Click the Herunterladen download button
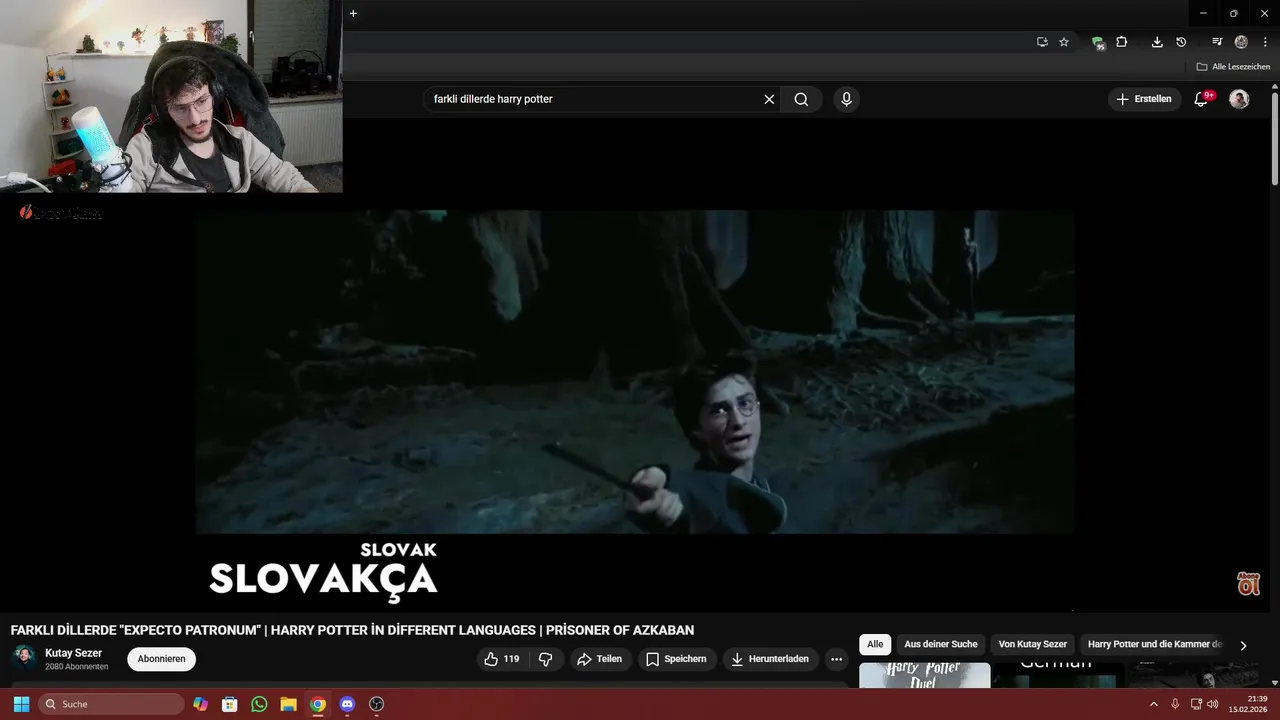 (770, 659)
